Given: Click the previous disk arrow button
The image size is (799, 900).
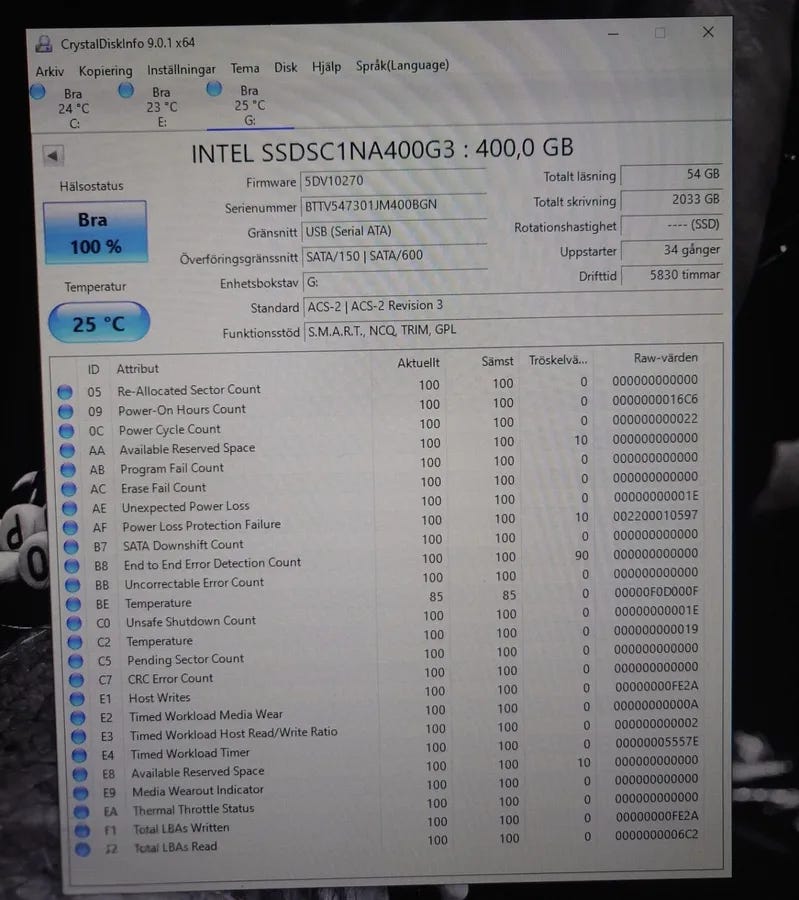Looking at the screenshot, I should tap(53, 156).
